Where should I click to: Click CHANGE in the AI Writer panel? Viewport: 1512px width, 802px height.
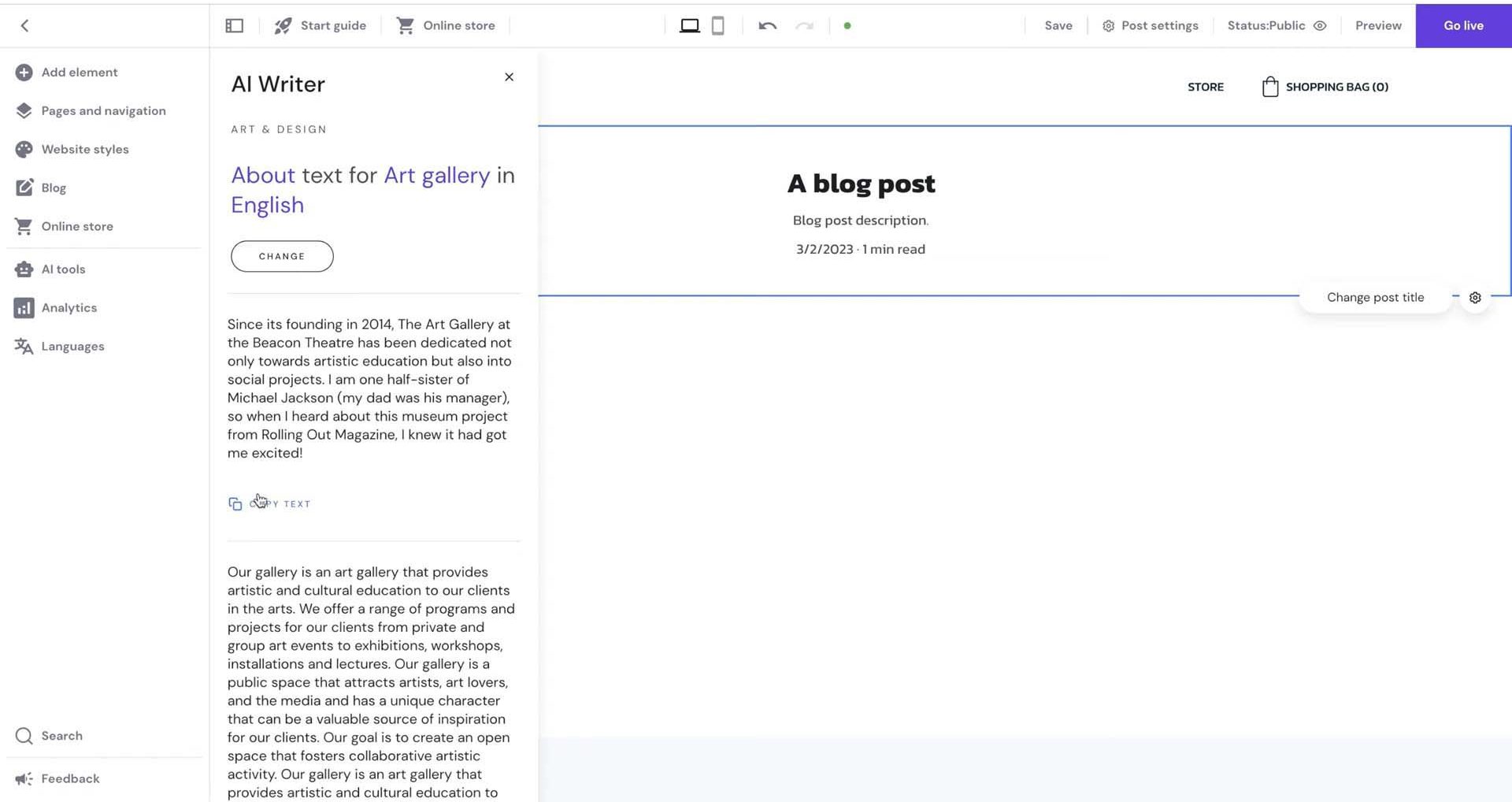point(281,256)
